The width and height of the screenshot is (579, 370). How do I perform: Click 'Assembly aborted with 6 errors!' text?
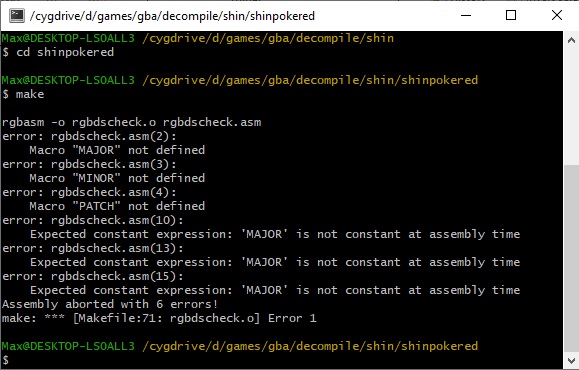[110, 304]
